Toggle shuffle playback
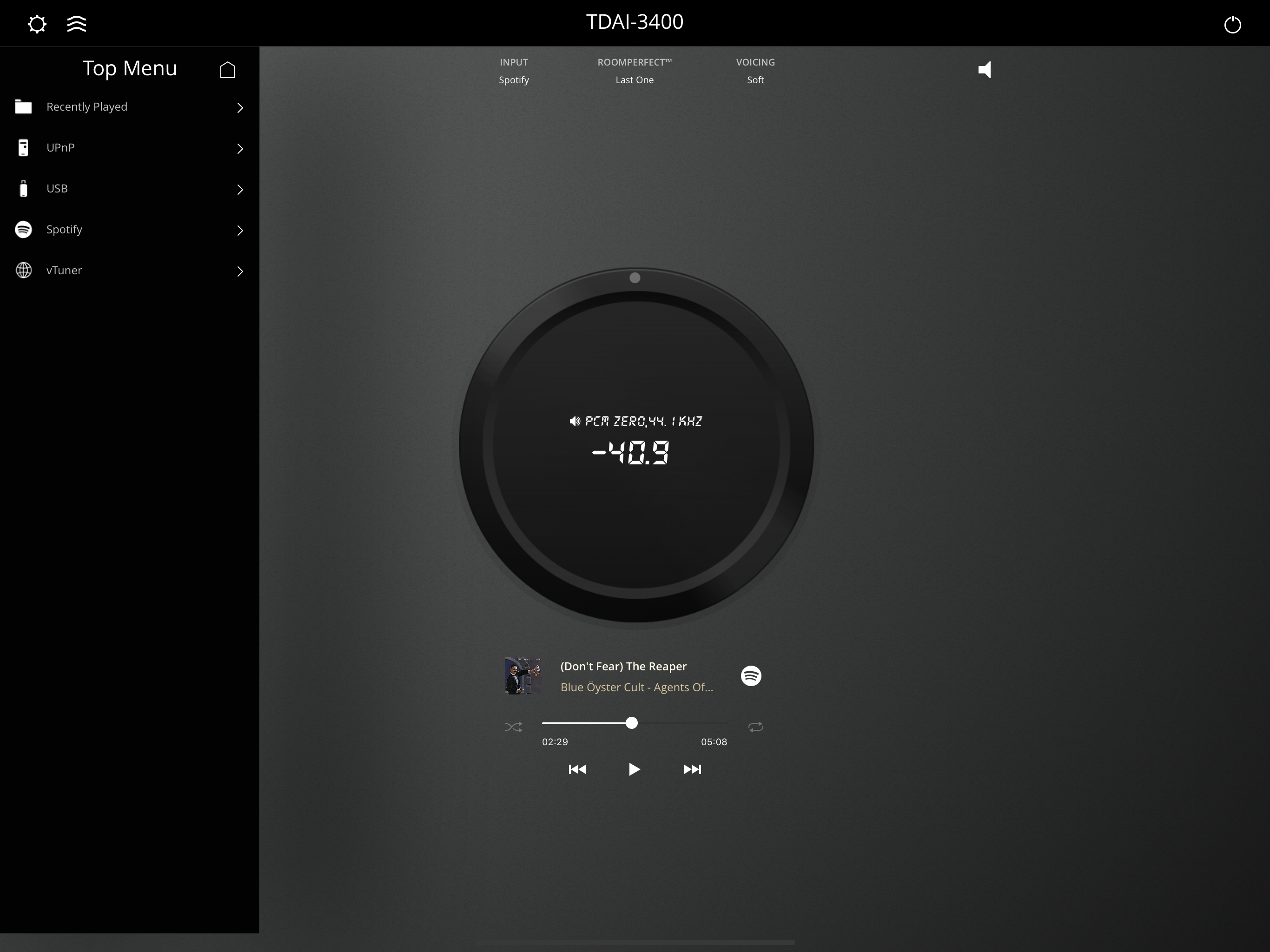 click(x=513, y=727)
